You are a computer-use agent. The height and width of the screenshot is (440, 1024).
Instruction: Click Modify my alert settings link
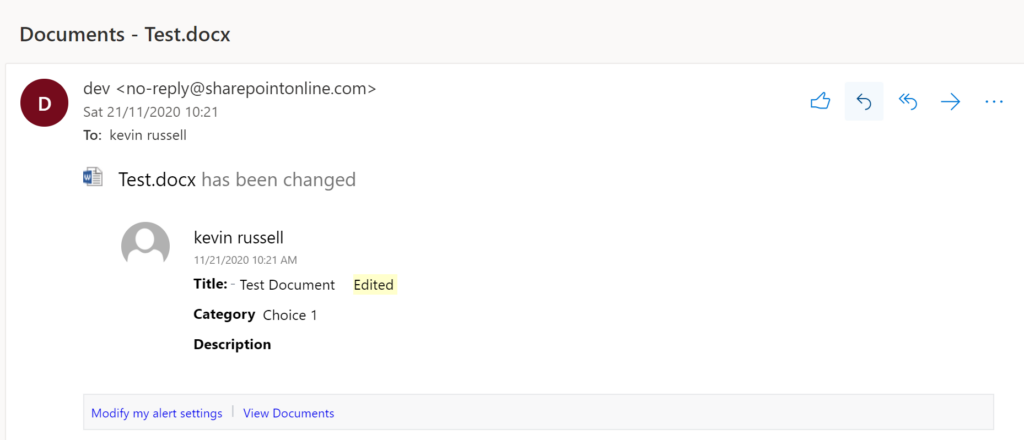(157, 413)
